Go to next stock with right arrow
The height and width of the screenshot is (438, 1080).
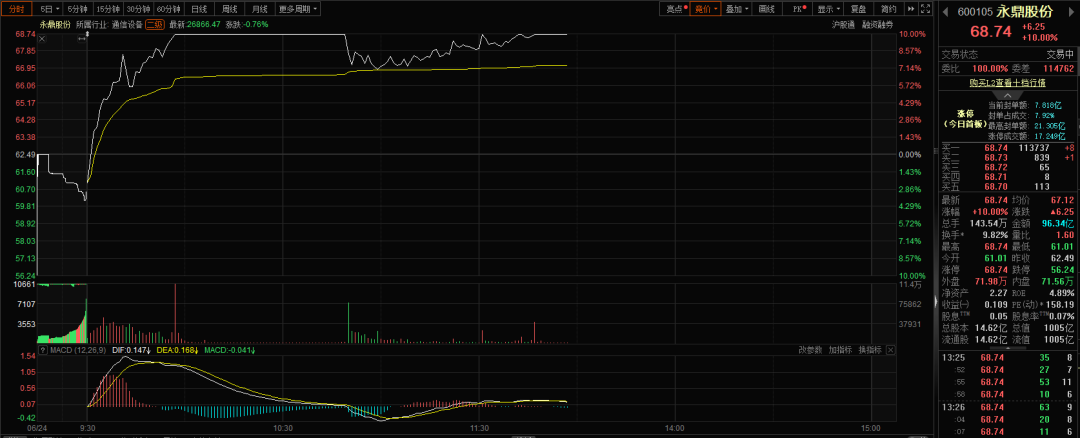coord(1072,11)
